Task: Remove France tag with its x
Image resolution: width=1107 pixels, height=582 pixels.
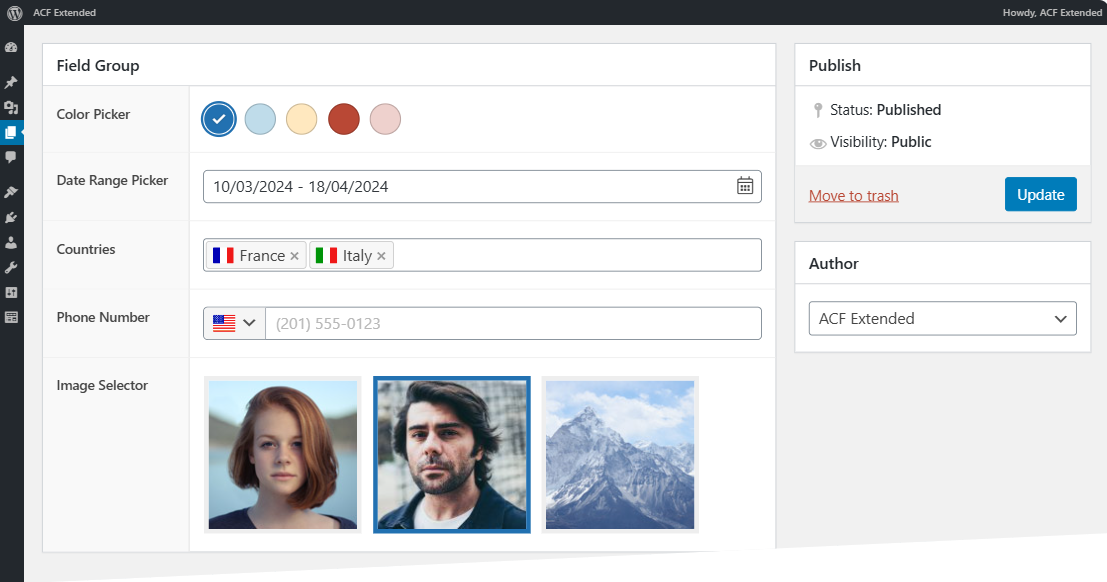Action: [x=294, y=256]
